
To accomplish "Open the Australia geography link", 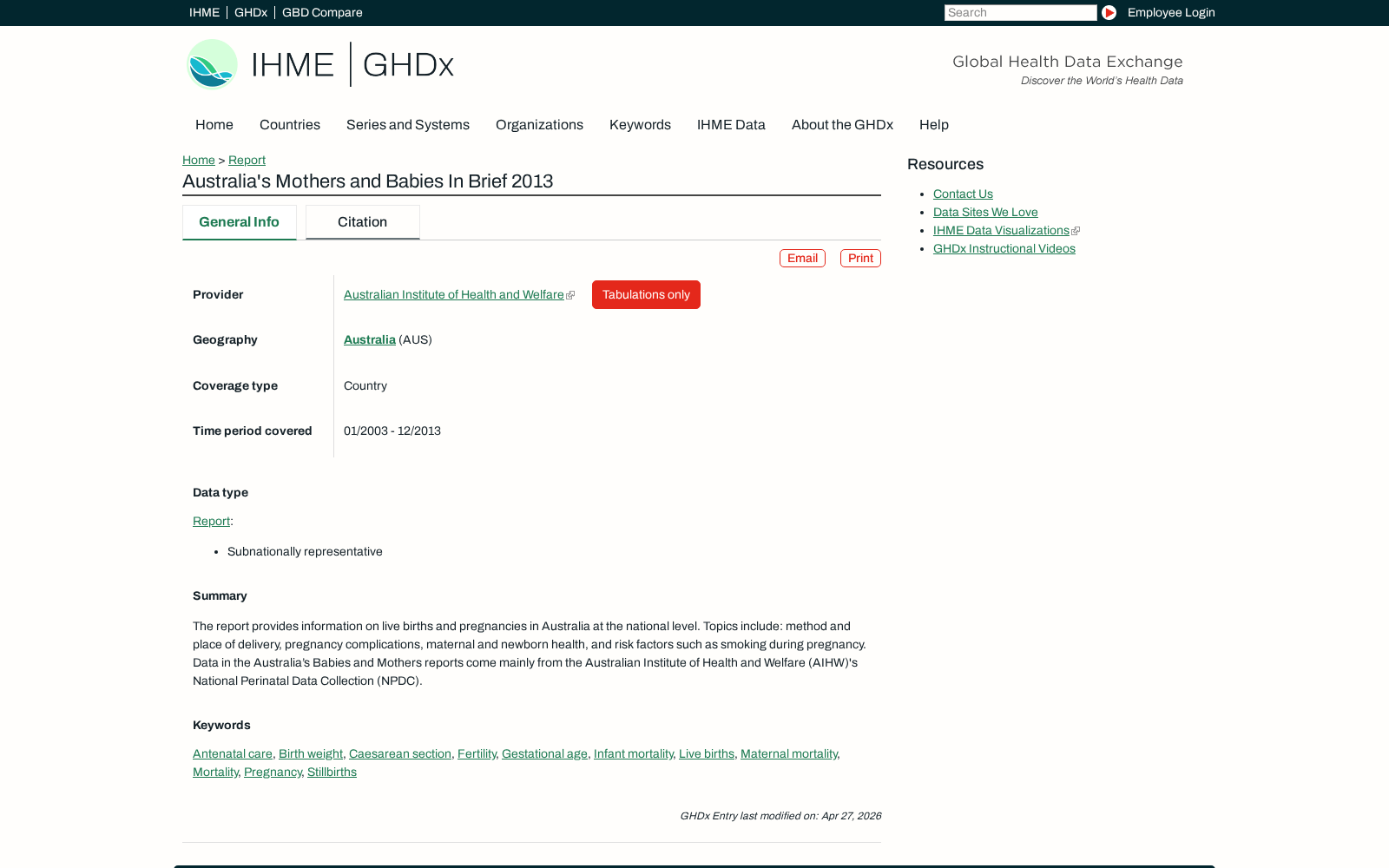I will point(370,340).
